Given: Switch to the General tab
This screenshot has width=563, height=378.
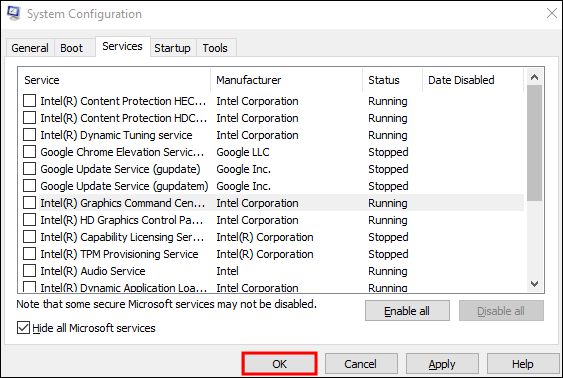Looking at the screenshot, I should pos(30,48).
